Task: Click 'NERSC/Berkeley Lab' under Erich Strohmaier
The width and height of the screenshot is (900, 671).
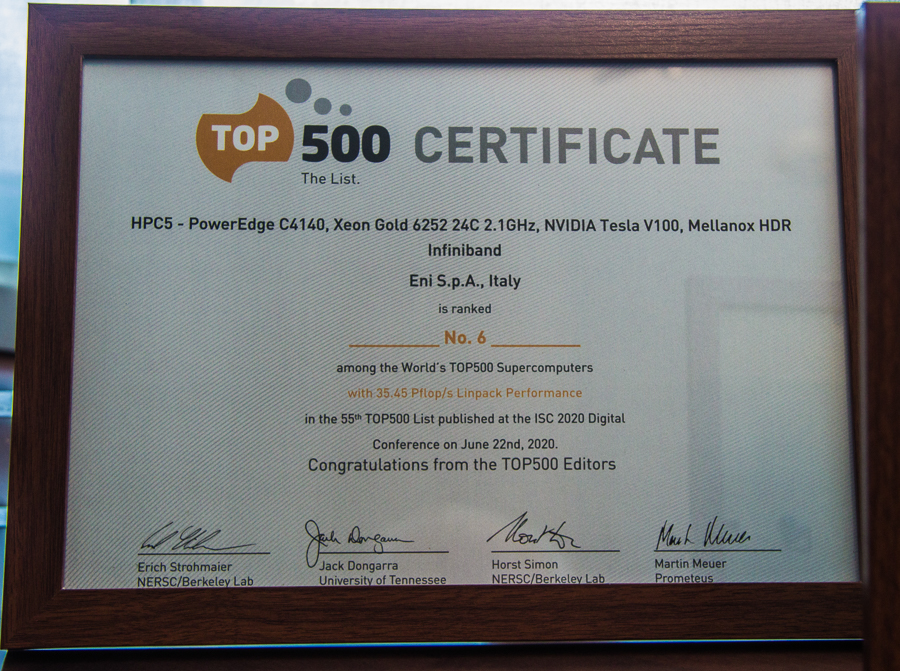Action: pos(195,581)
